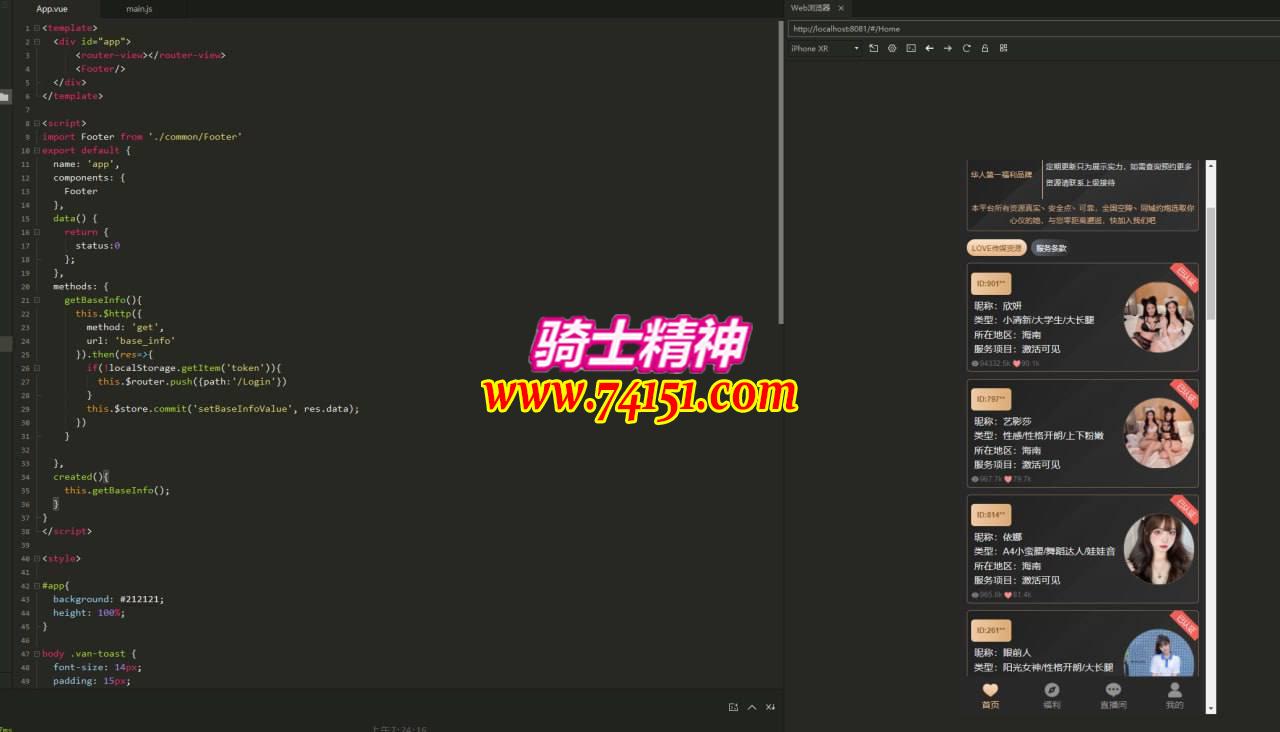Viewport: 1280px width, 732px height.
Task: Click the localhost URL address bar
Action: click(1030, 29)
